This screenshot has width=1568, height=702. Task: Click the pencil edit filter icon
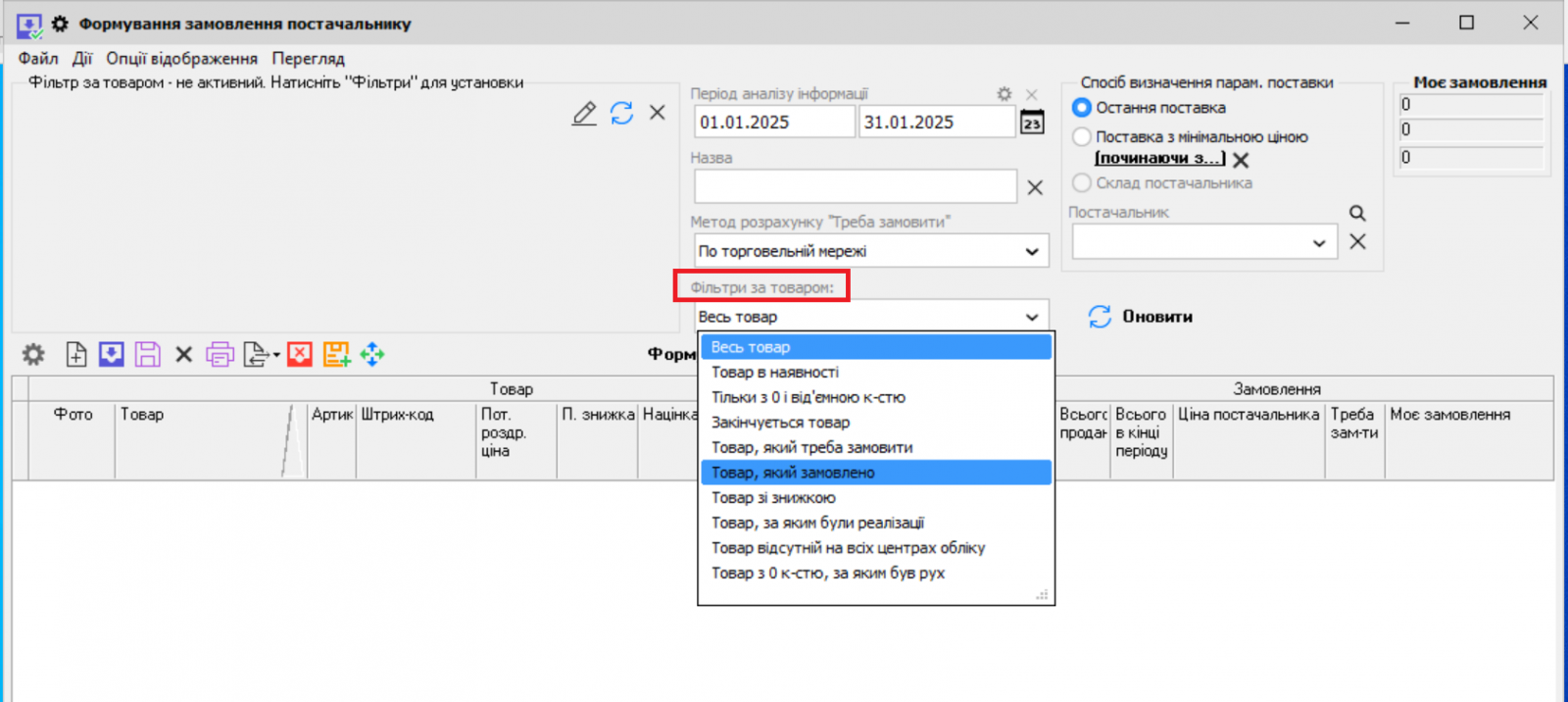pos(584,114)
